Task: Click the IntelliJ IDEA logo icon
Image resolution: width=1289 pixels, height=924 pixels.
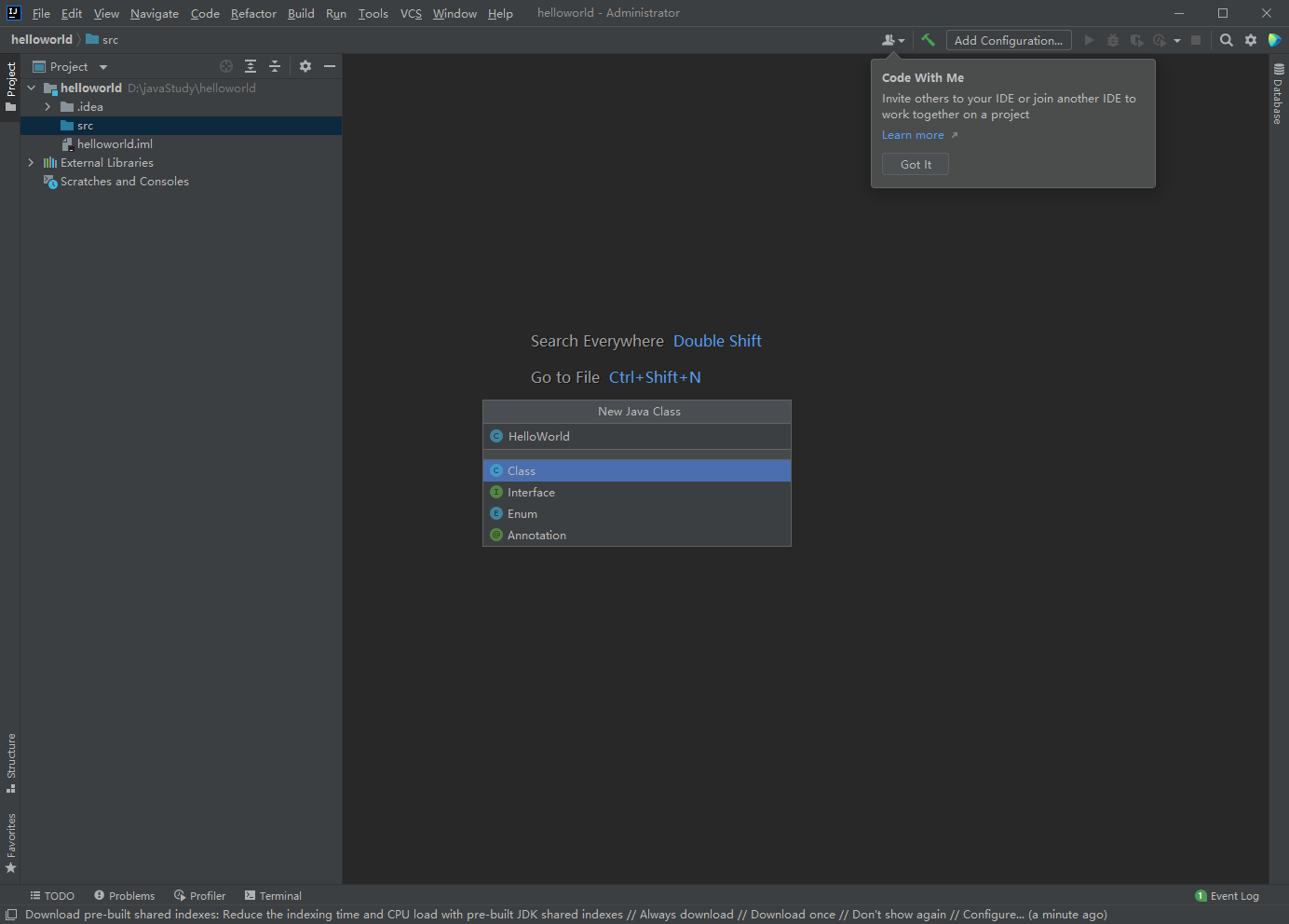Action: 13,13
